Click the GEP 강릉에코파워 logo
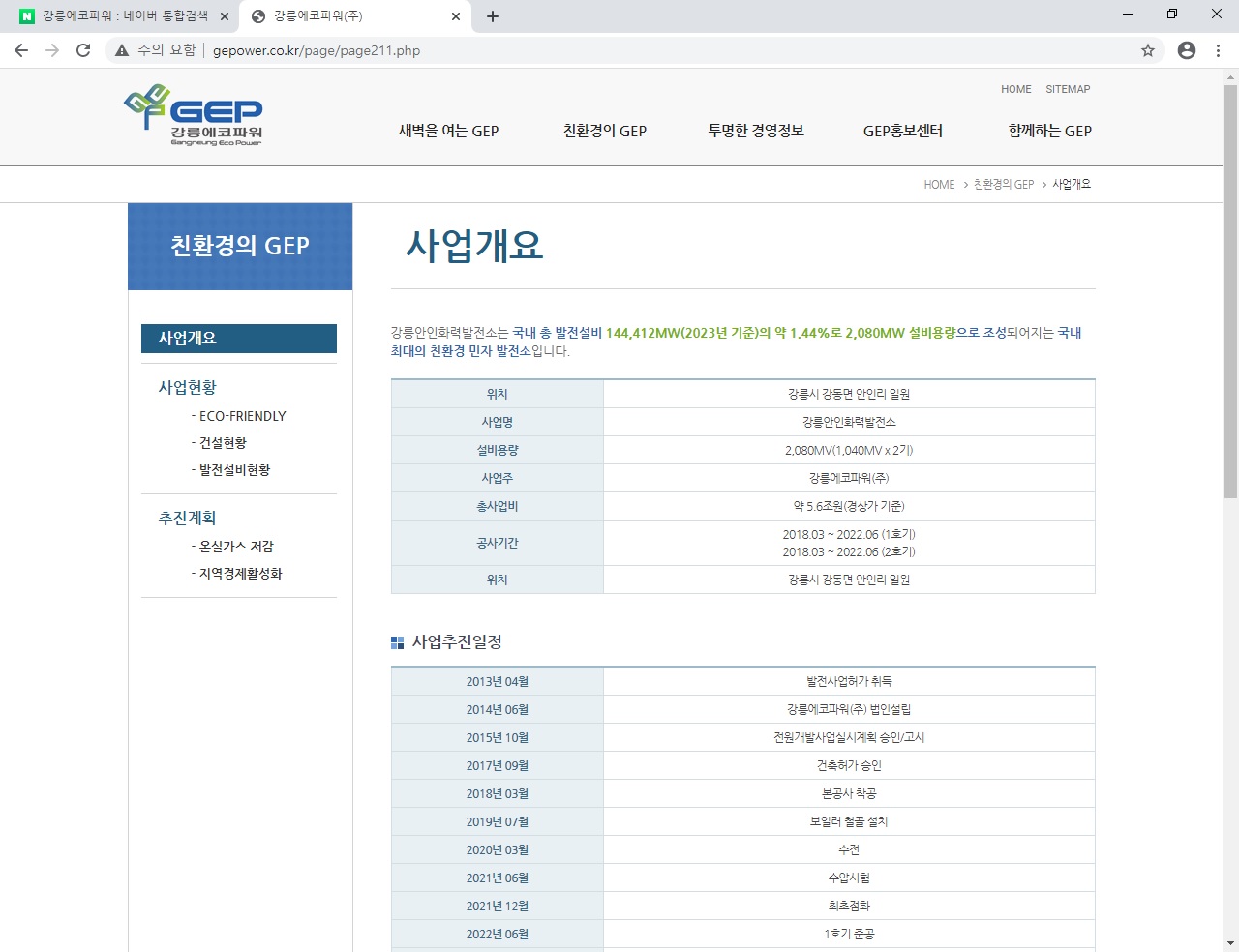 click(x=194, y=115)
